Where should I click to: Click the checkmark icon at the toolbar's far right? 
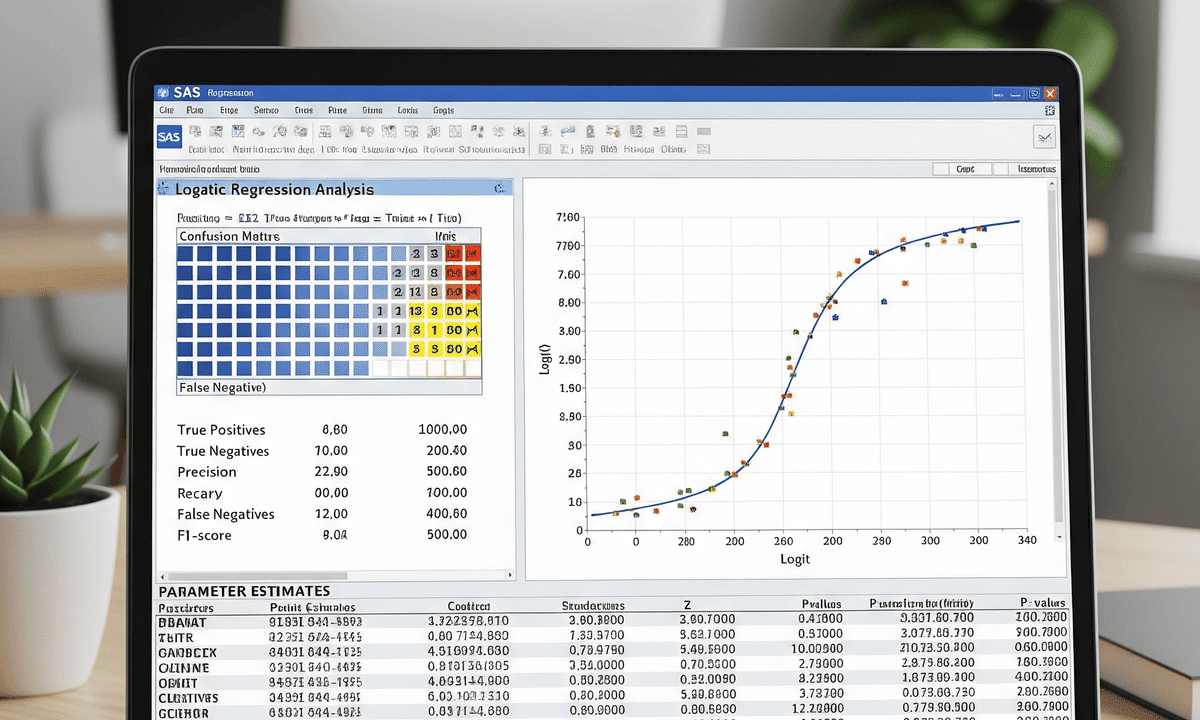[1044, 136]
